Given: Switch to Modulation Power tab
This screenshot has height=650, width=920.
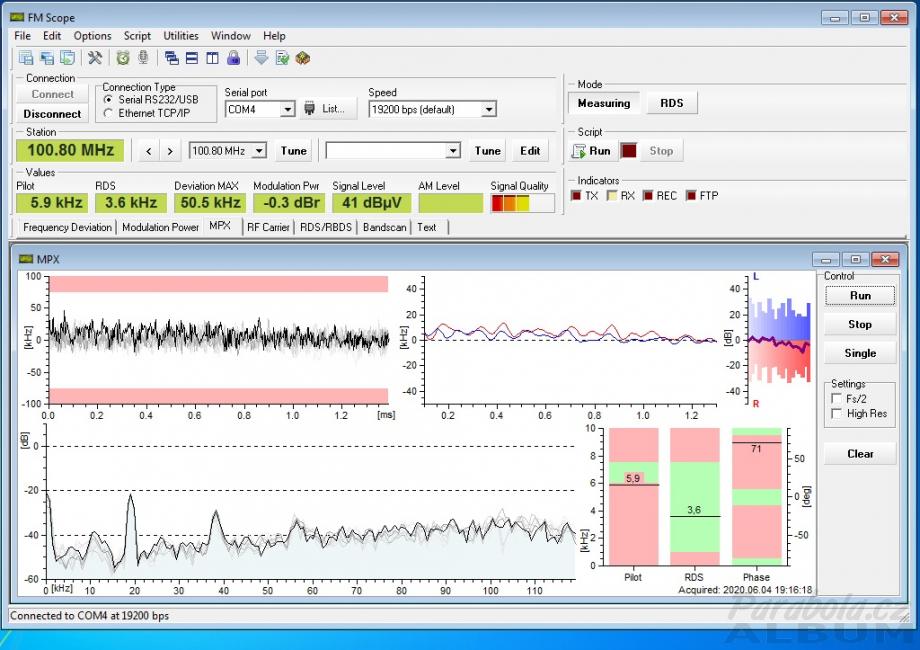Looking at the screenshot, I should [x=160, y=228].
